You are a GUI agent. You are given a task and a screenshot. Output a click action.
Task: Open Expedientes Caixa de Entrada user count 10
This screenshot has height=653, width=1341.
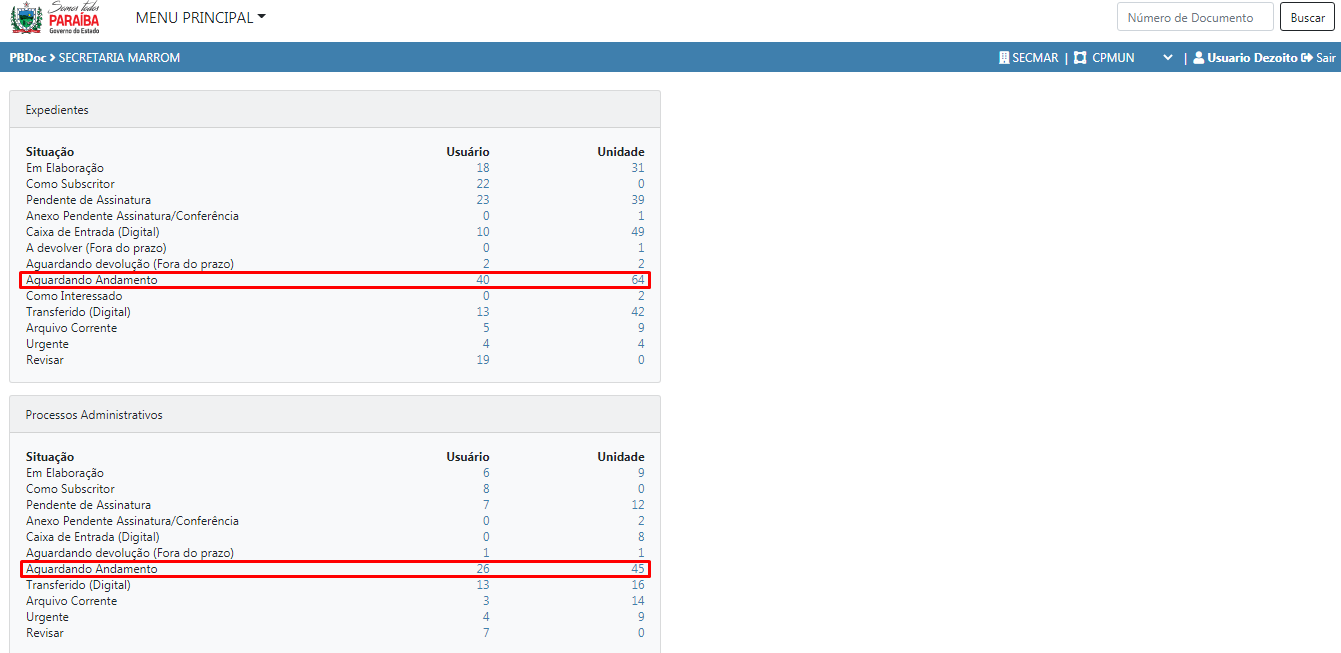(483, 232)
